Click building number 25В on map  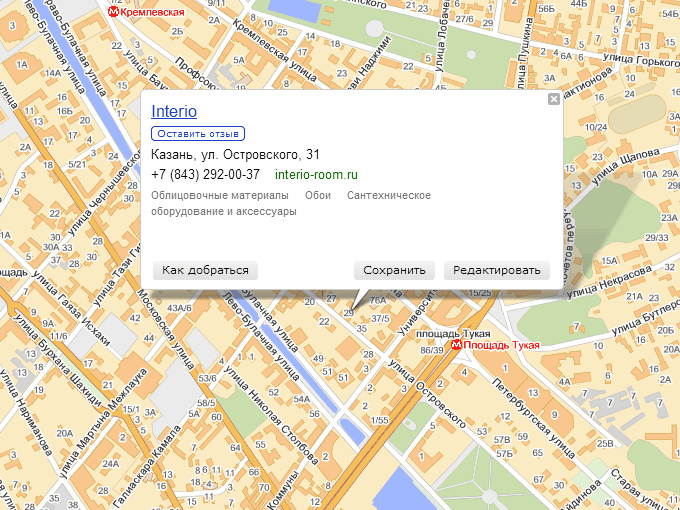point(605,443)
